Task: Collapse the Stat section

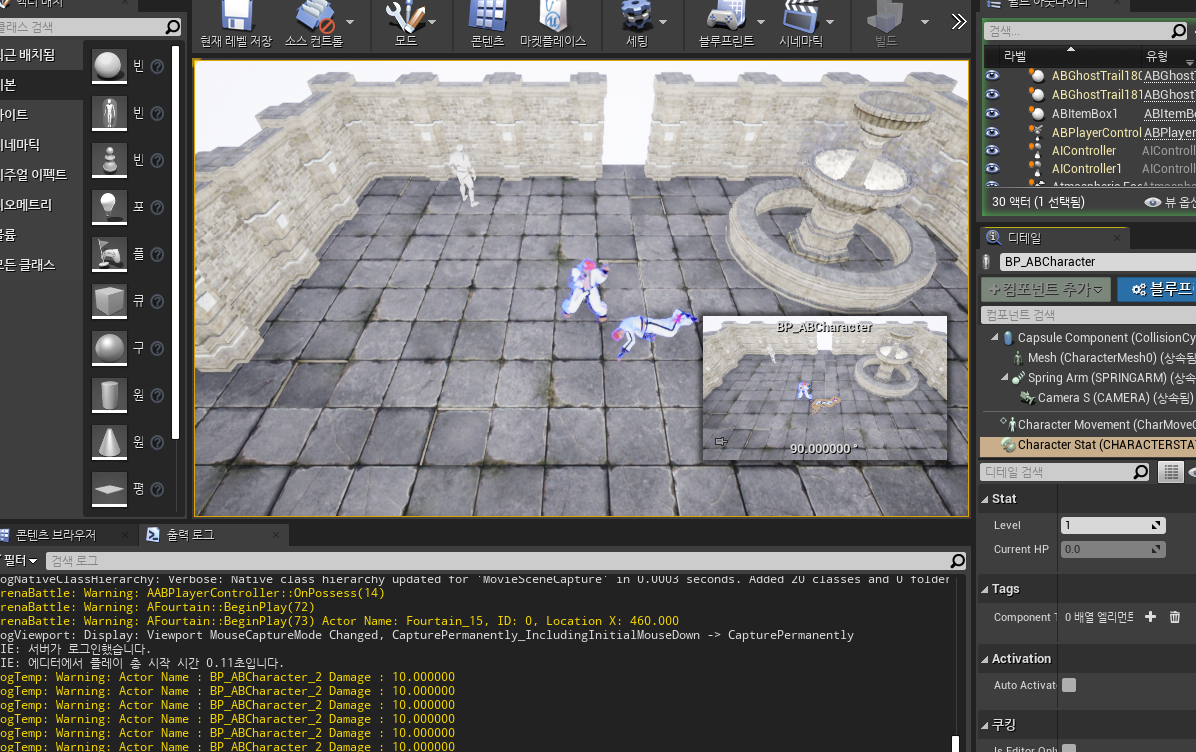Action: (x=985, y=500)
